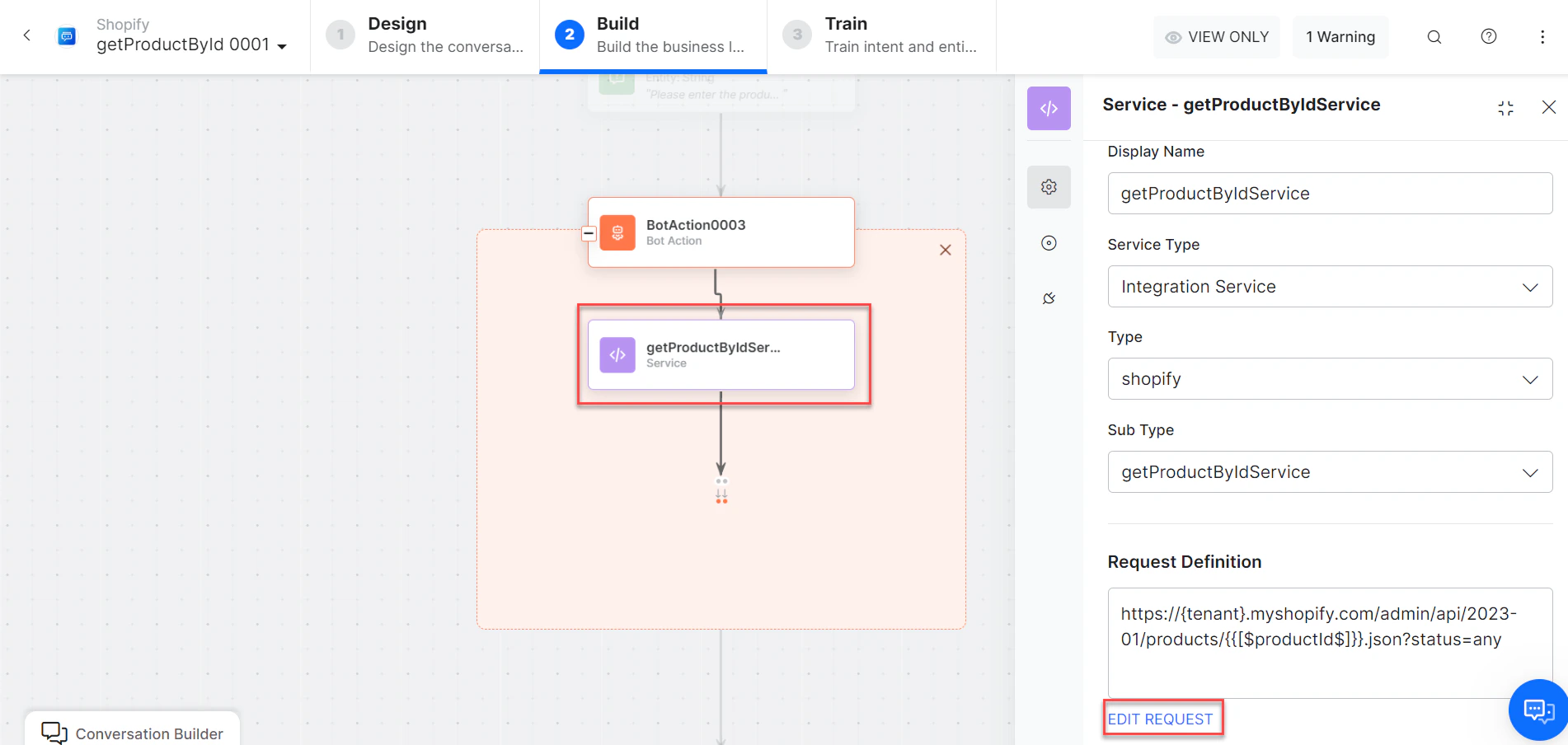Open the Sub Type dropdown
The image size is (1568, 745).
pos(1328,471)
